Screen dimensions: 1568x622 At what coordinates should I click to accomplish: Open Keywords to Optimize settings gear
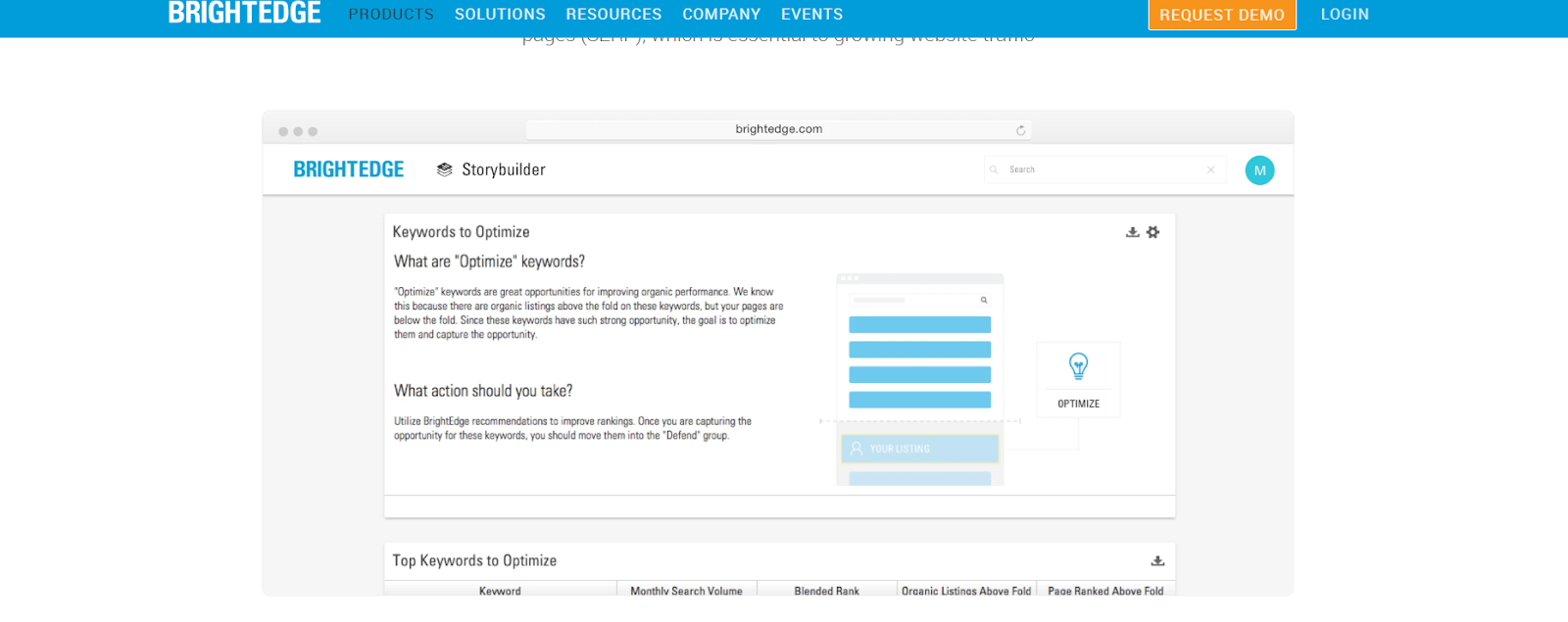pos(1152,232)
